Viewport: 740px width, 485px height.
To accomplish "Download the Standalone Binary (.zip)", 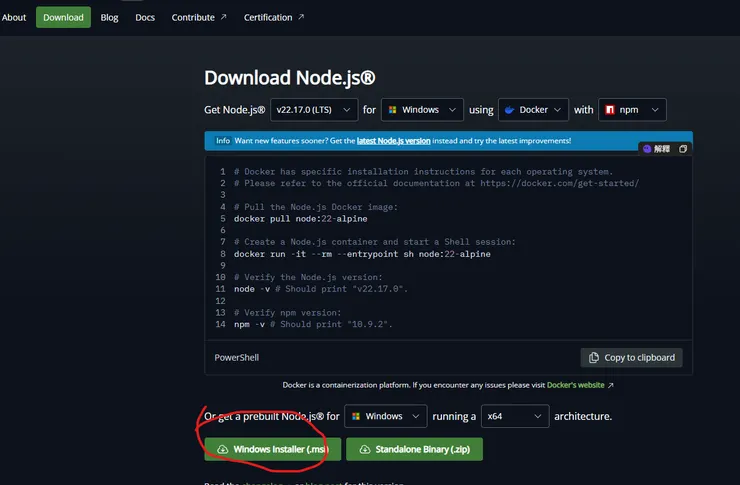I will click(414, 449).
